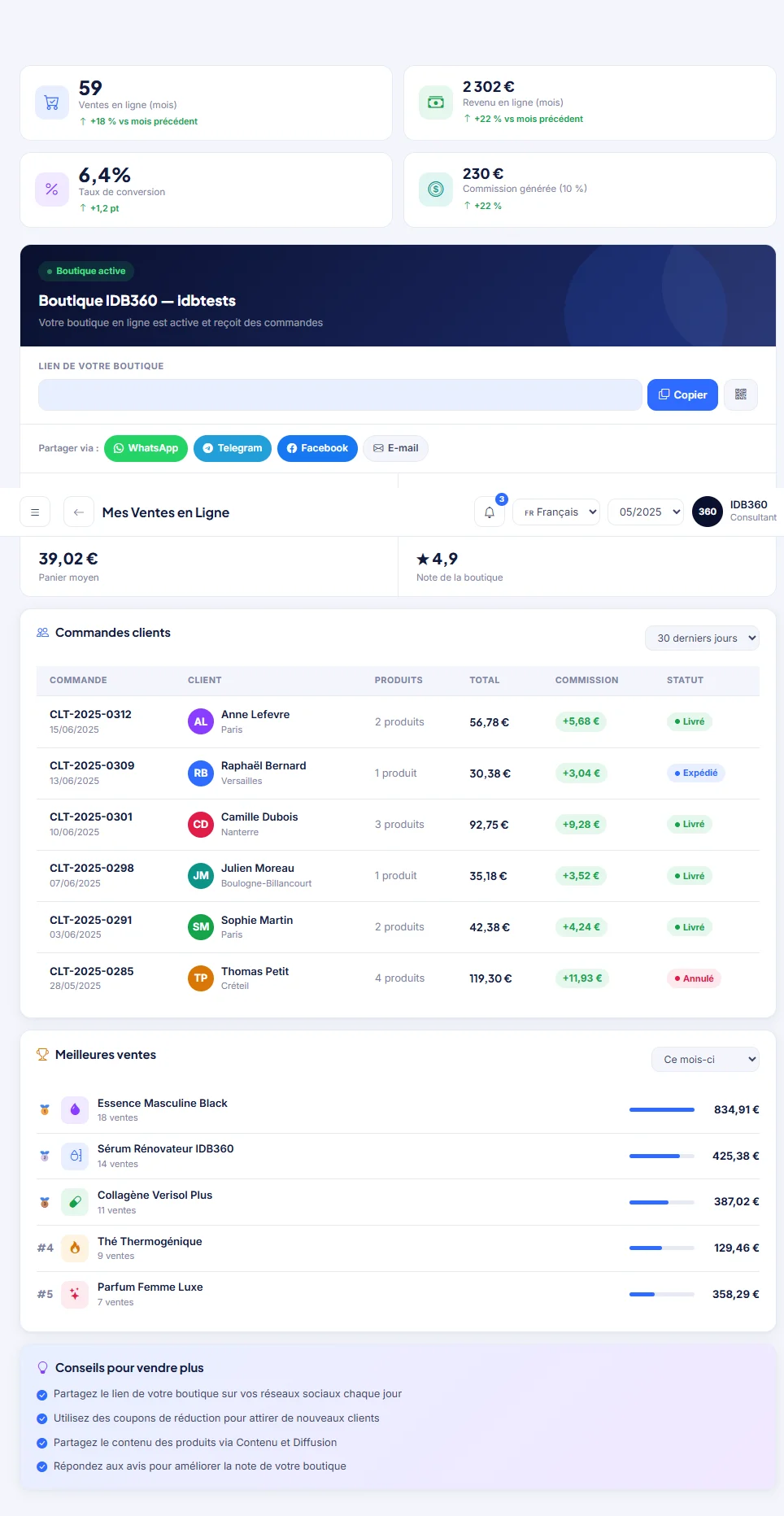This screenshot has height=1516, width=784.
Task: Open order CLT-2025-0301
Action: click(91, 817)
